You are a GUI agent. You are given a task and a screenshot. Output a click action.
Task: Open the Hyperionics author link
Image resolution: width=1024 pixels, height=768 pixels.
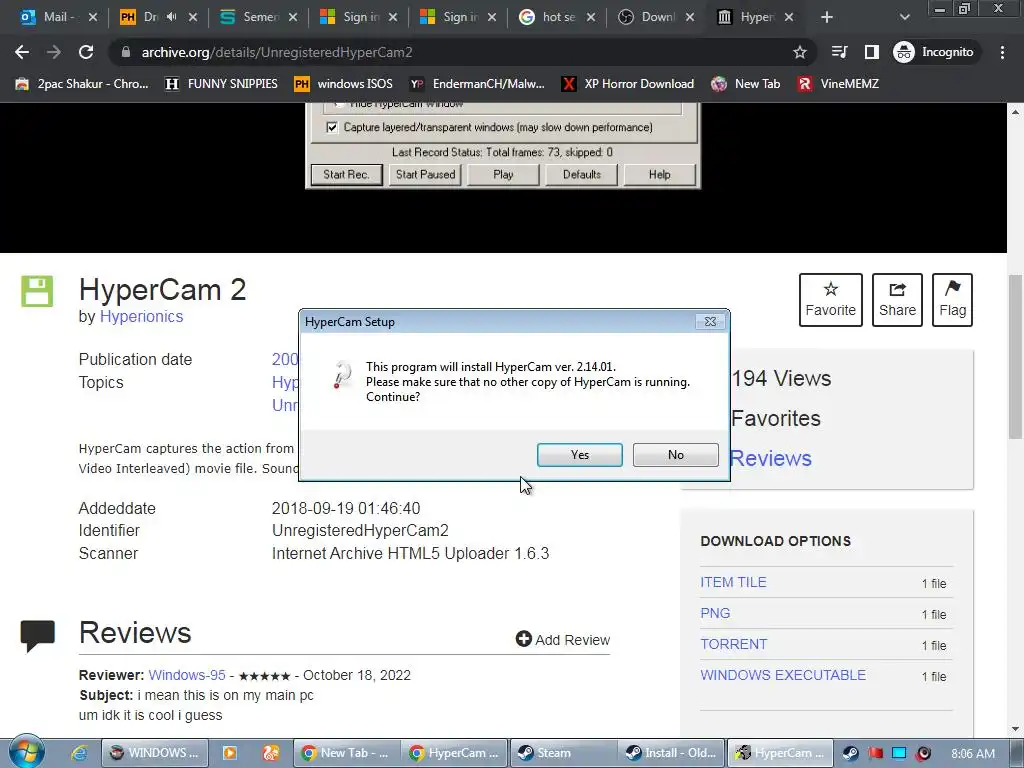(141, 316)
